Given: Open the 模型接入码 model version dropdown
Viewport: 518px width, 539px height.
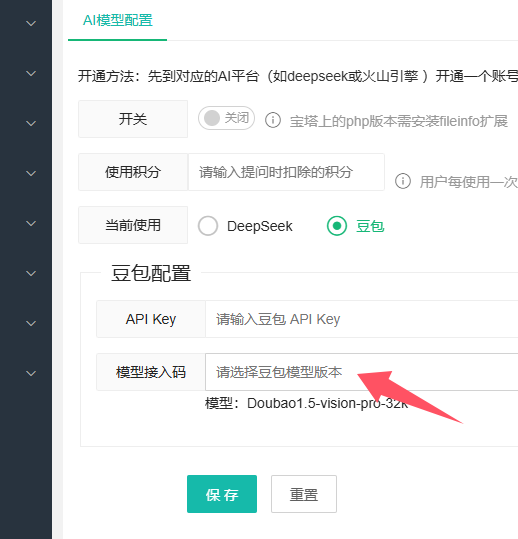Looking at the screenshot, I should point(362,372).
